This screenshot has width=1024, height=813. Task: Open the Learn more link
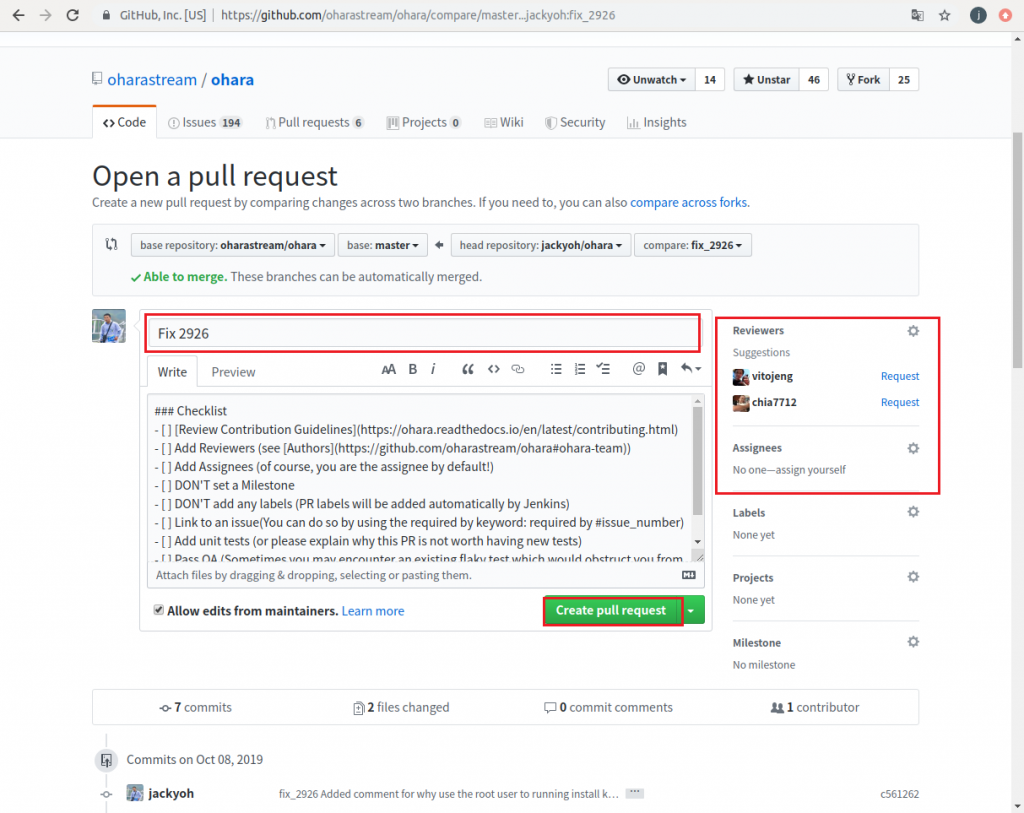coord(373,611)
